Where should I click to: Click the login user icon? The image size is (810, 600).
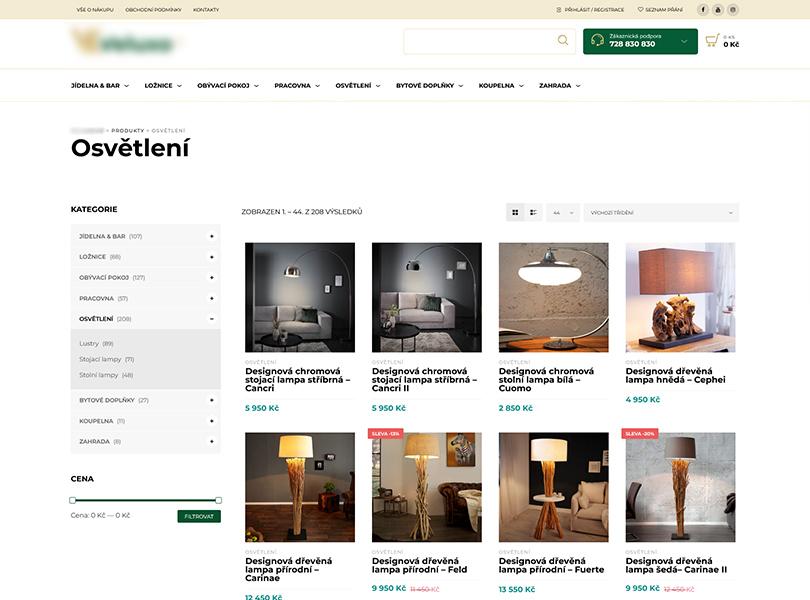(558, 10)
